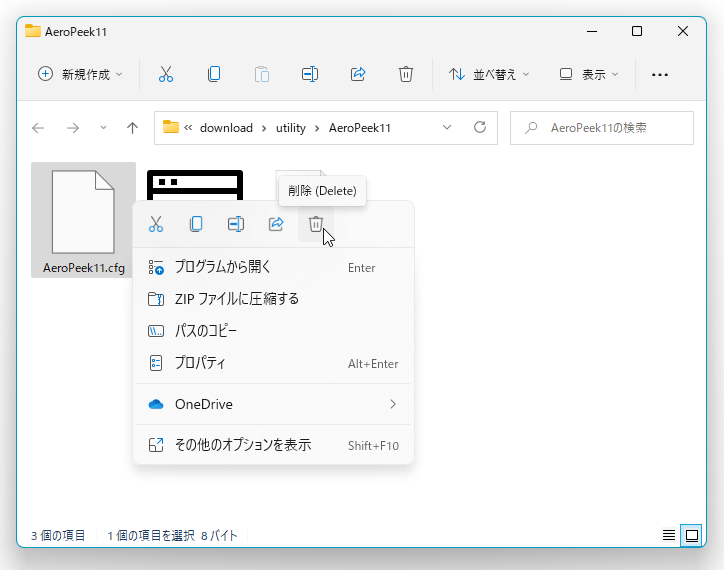Image resolution: width=724 pixels, height=570 pixels.
Task: Click the Copy icon in the top toolbar
Action: point(214,74)
